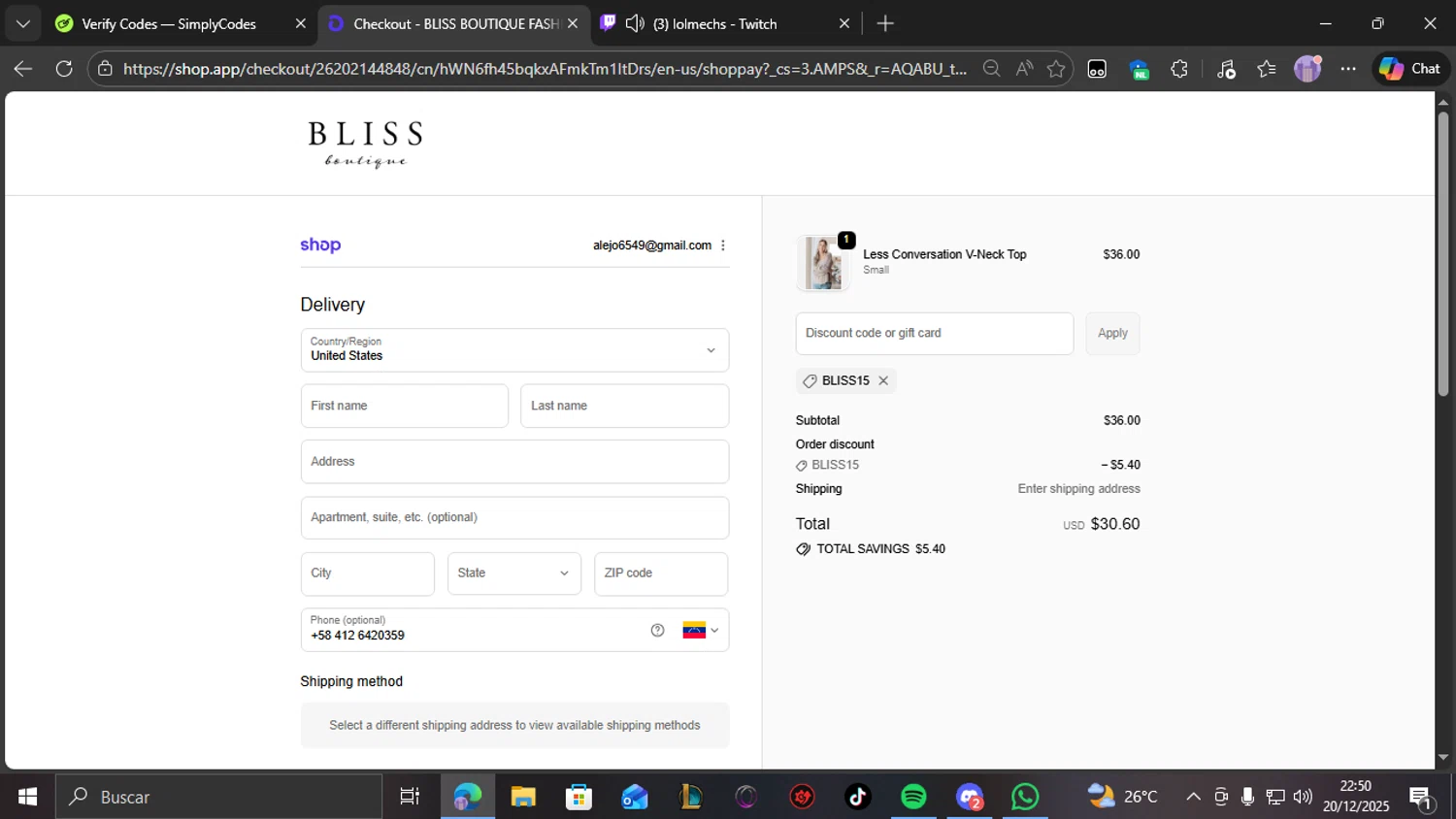Open the zoom magnifier in address bar
The image size is (1456, 819).
pyautogui.click(x=991, y=69)
